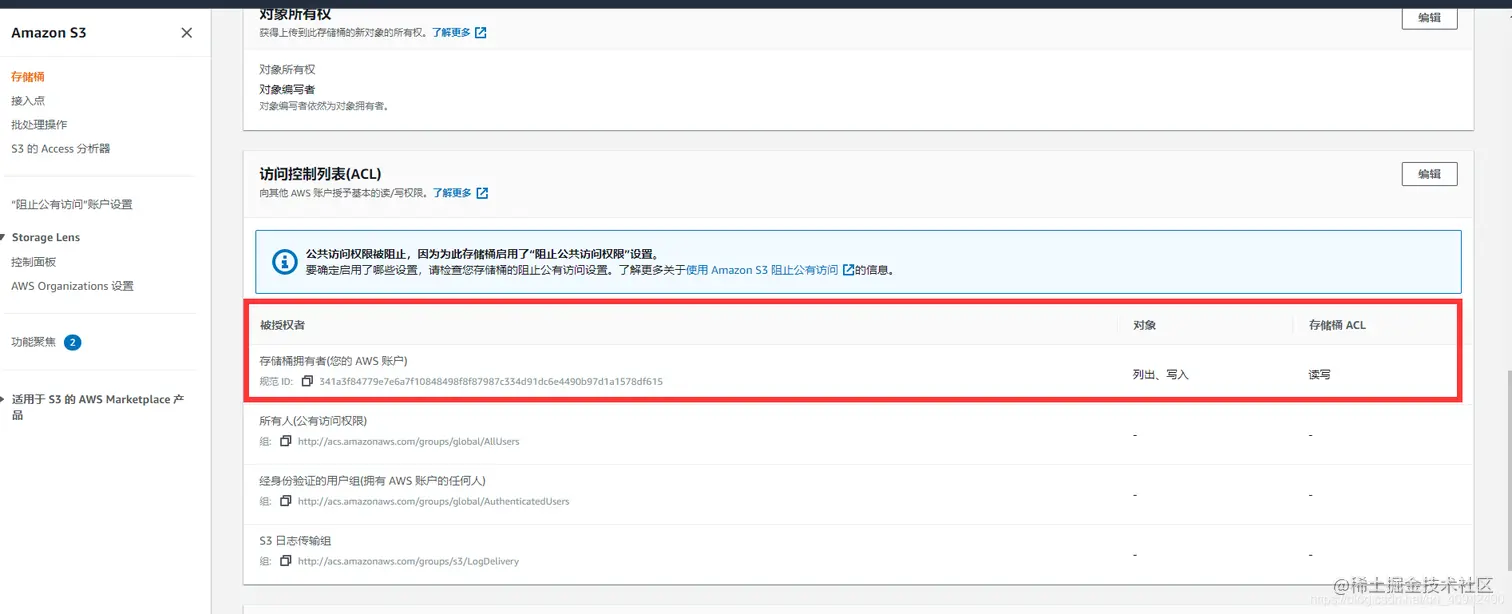
Task: Click the s3/LogDelivery group URL text
Action: click(409, 562)
